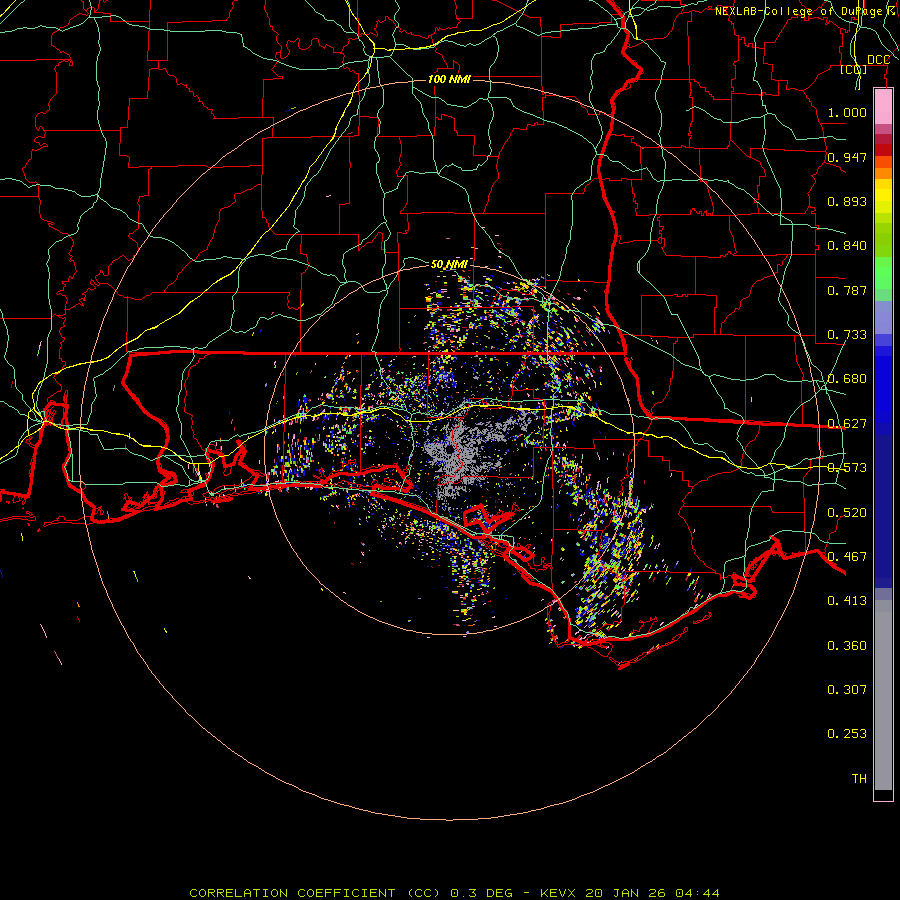
Task: Click the radar site center within gray clutter
Action: pos(452,449)
